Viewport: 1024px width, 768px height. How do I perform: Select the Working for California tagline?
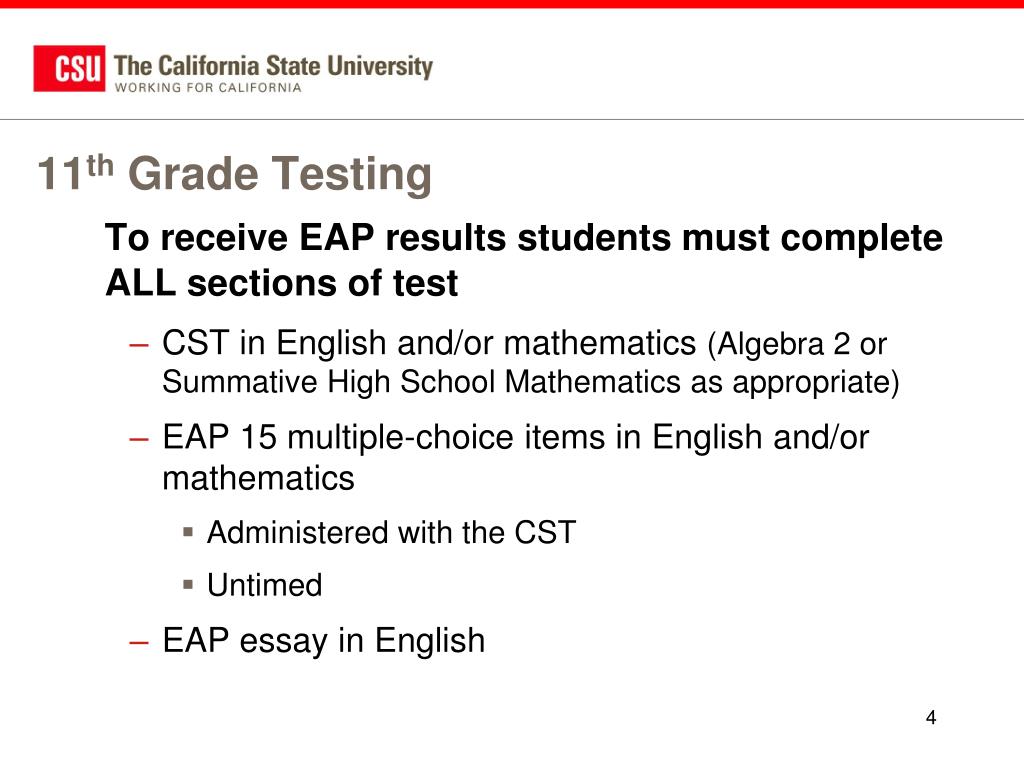pos(208,88)
